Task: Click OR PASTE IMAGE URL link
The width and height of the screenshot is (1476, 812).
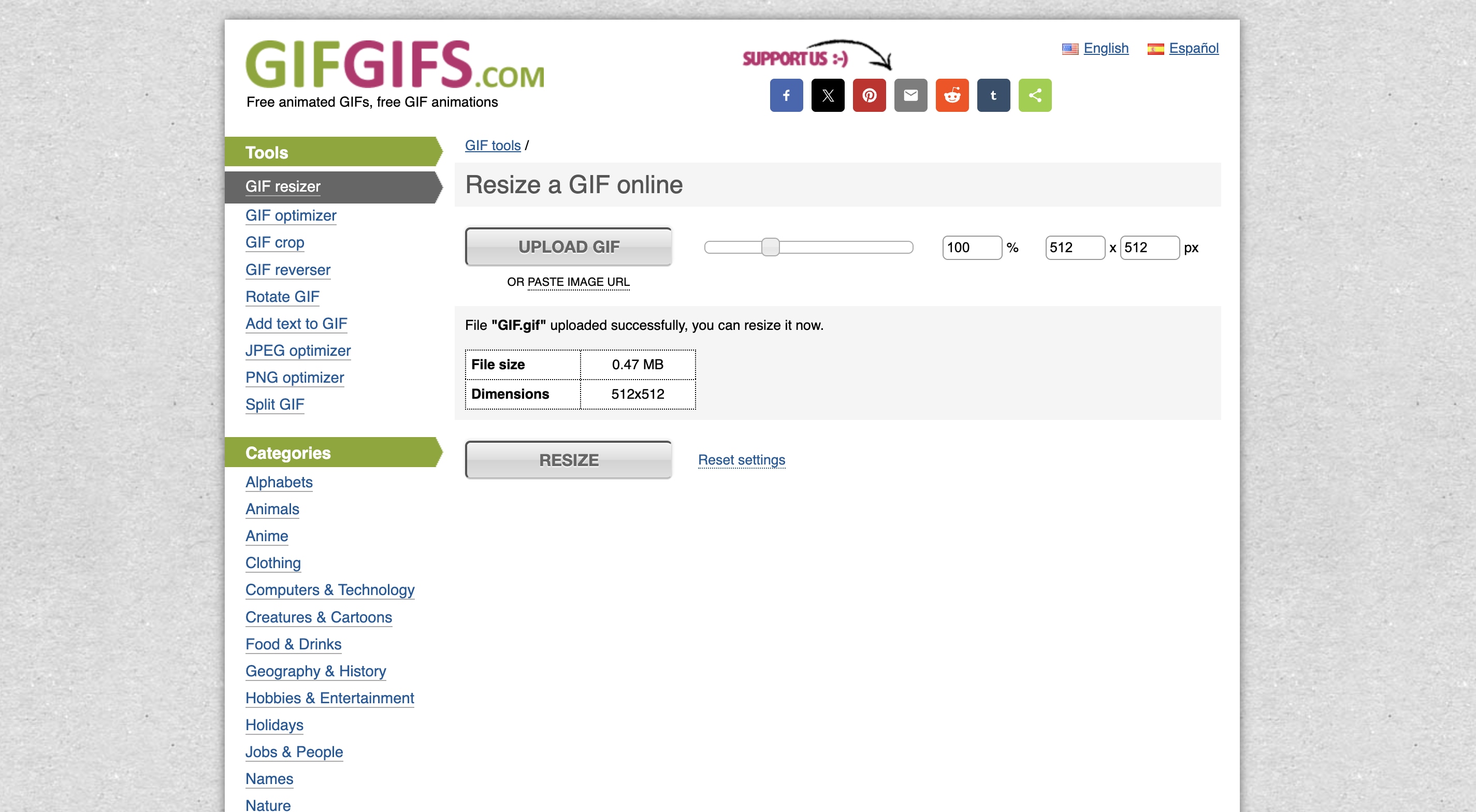Action: pos(577,282)
